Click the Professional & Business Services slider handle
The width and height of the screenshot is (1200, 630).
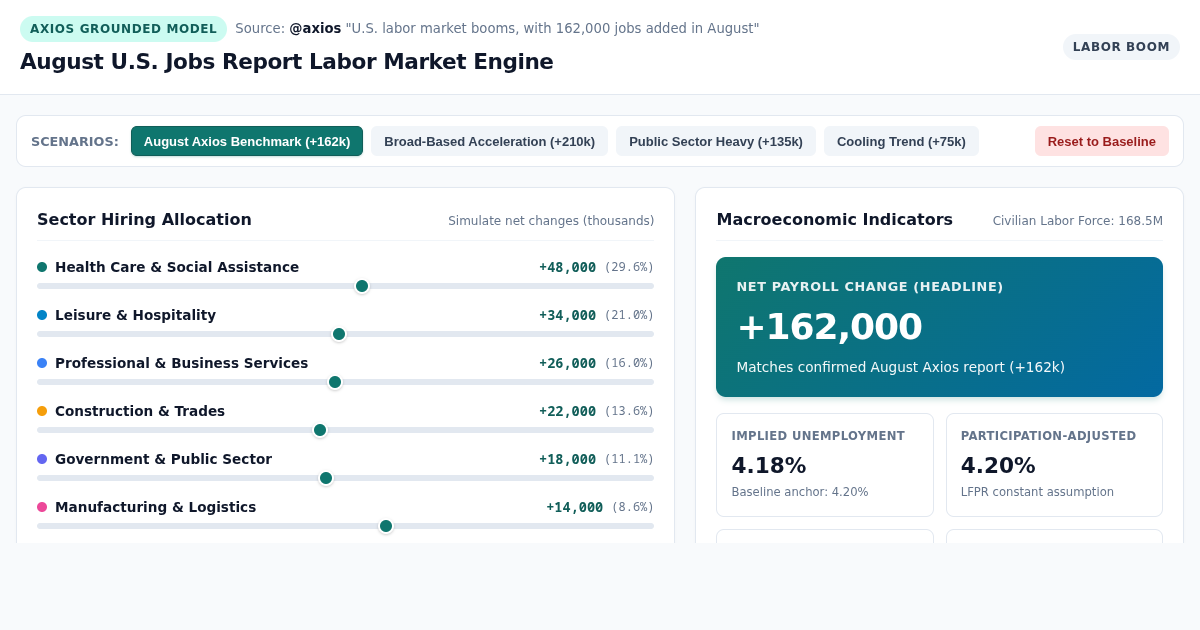(335, 382)
